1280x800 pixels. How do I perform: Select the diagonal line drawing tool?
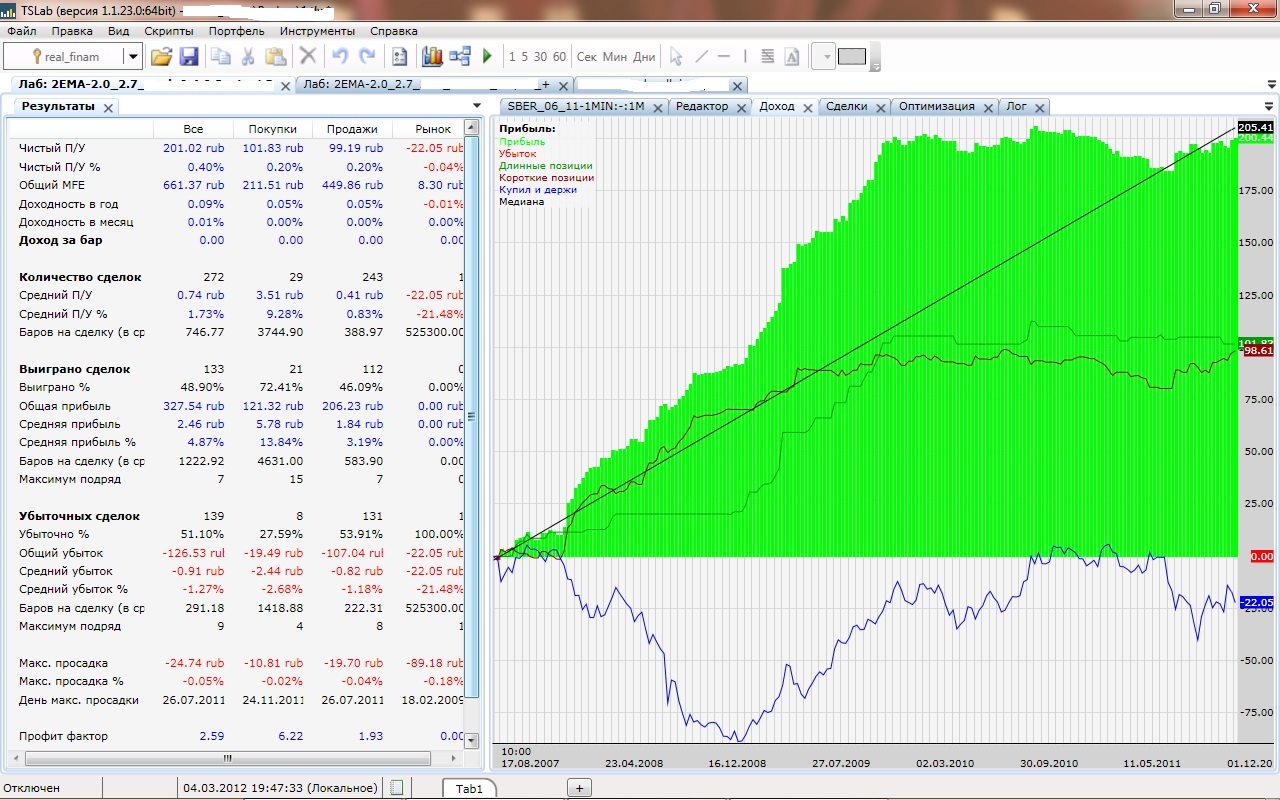click(x=701, y=57)
